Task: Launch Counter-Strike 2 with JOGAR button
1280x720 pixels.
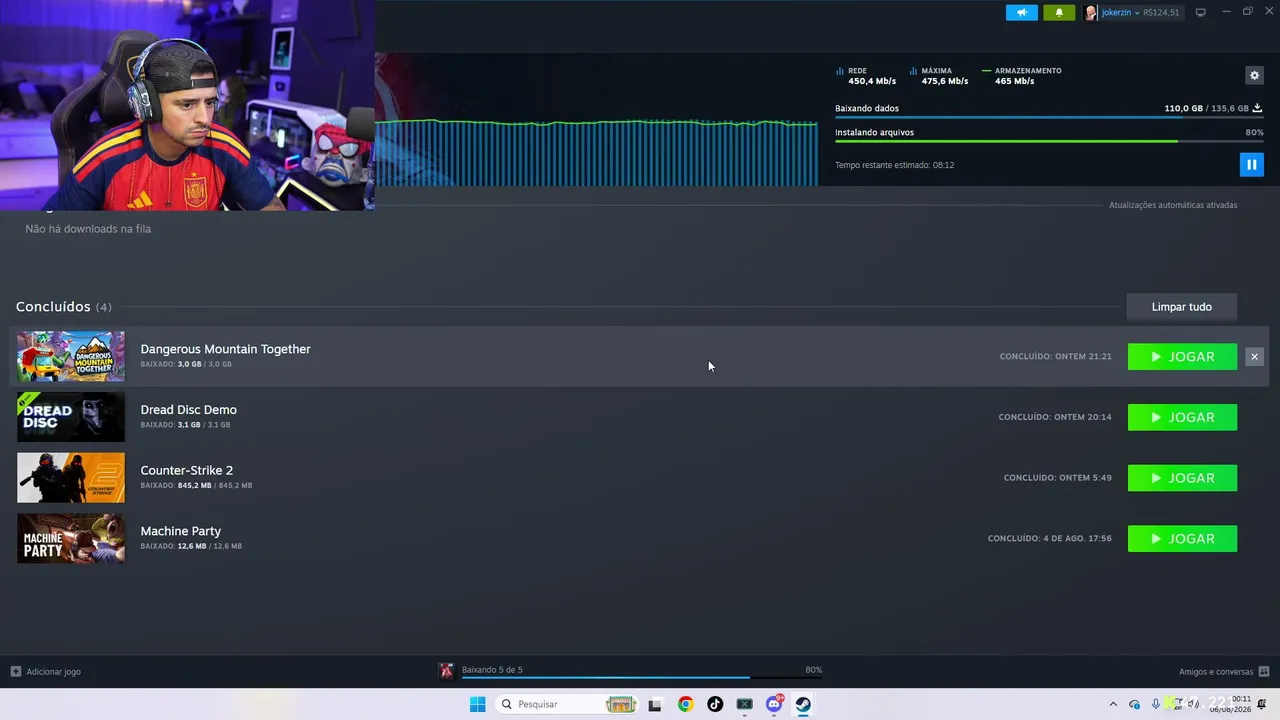Action: 1182,478
